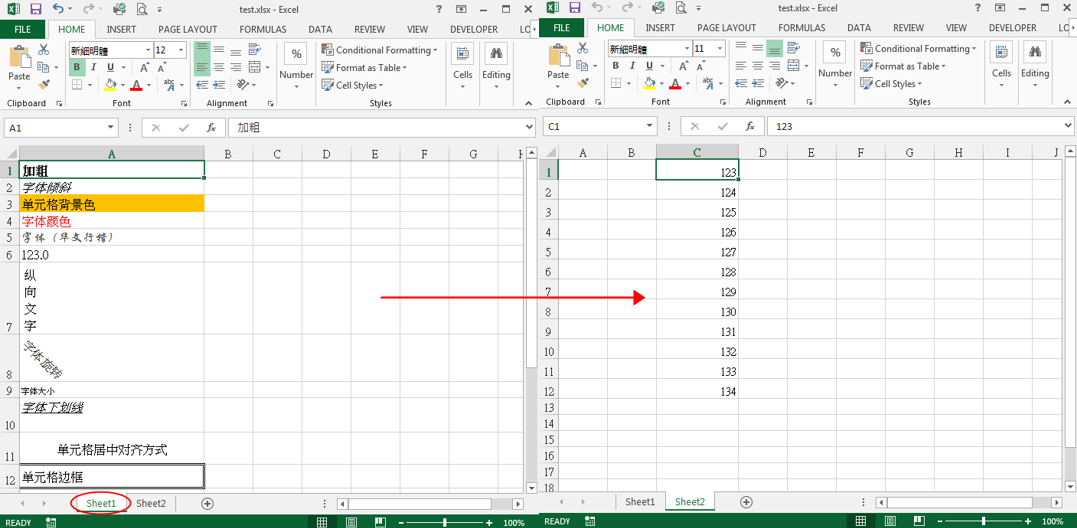Screen dimensions: 1077x528
Task: Toggle Bold in left Excel window
Action: (77, 67)
